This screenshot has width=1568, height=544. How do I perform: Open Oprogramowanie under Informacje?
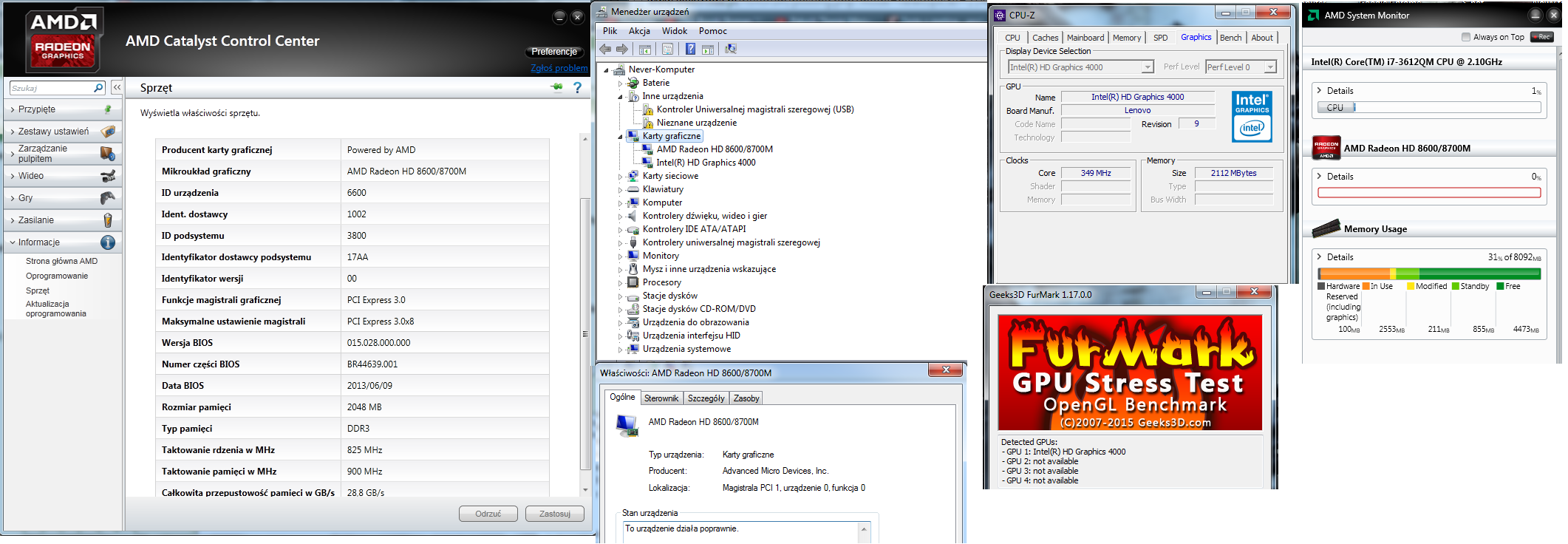(57, 276)
